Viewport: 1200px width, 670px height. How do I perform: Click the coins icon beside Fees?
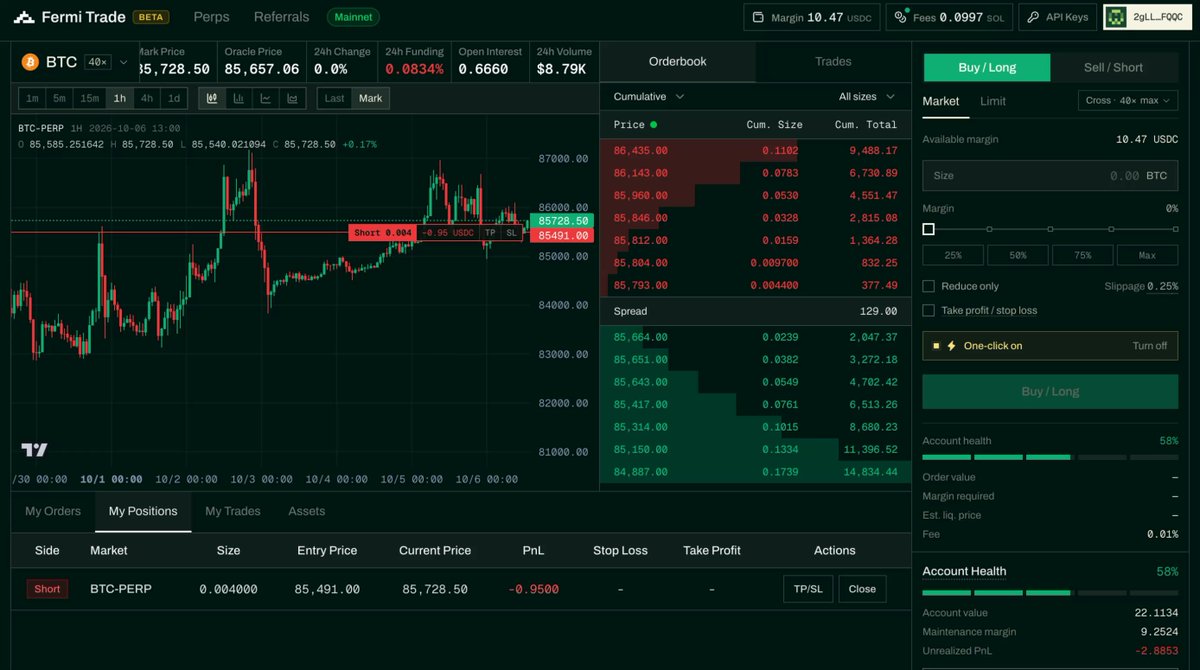click(902, 17)
